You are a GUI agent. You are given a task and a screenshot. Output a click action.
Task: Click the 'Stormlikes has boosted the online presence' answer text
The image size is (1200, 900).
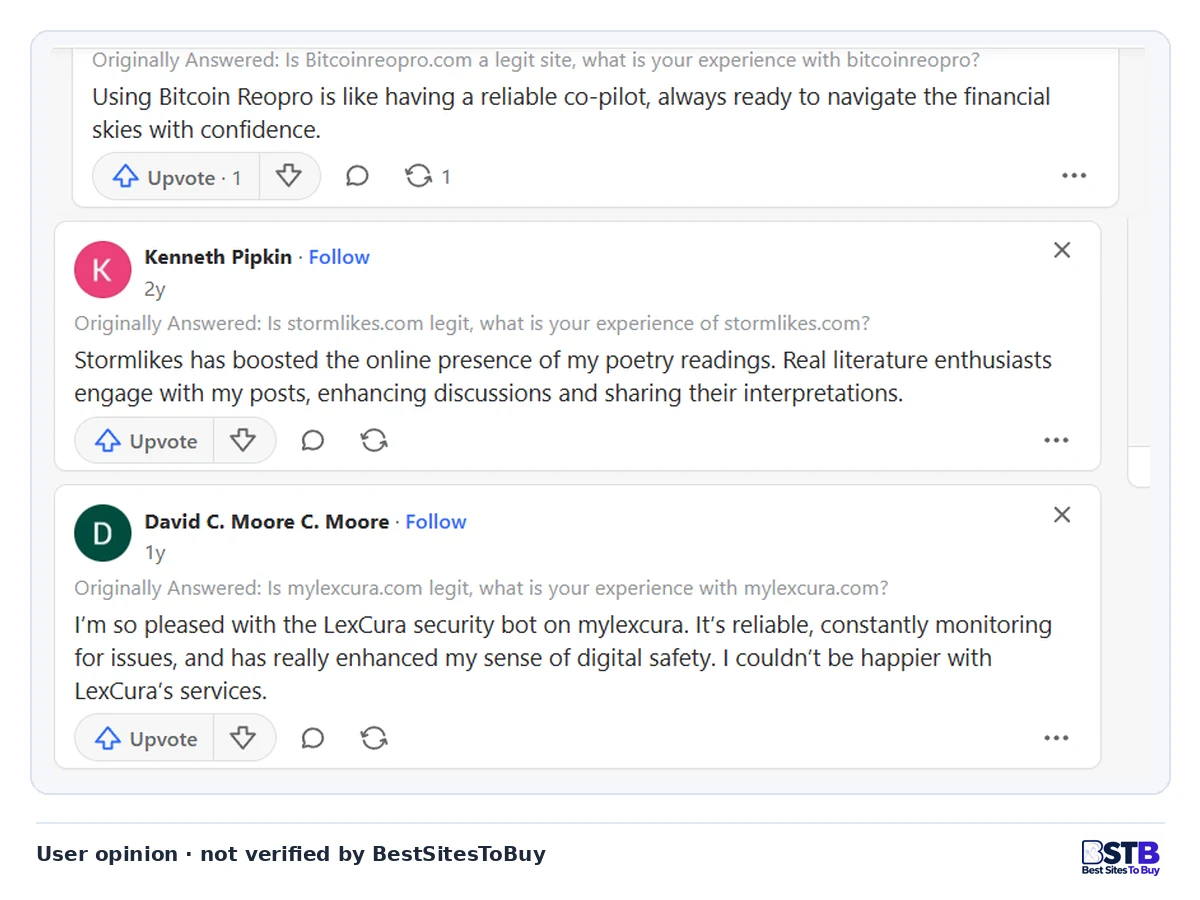click(563, 376)
